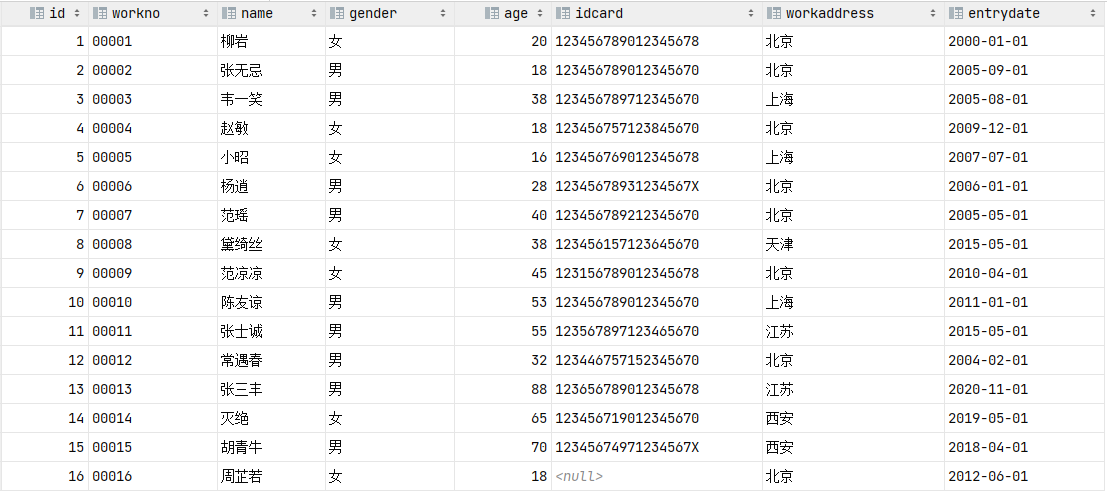1107x492 pixels.
Task: Sort by idcard using its sort arrows
Action: (x=751, y=13)
